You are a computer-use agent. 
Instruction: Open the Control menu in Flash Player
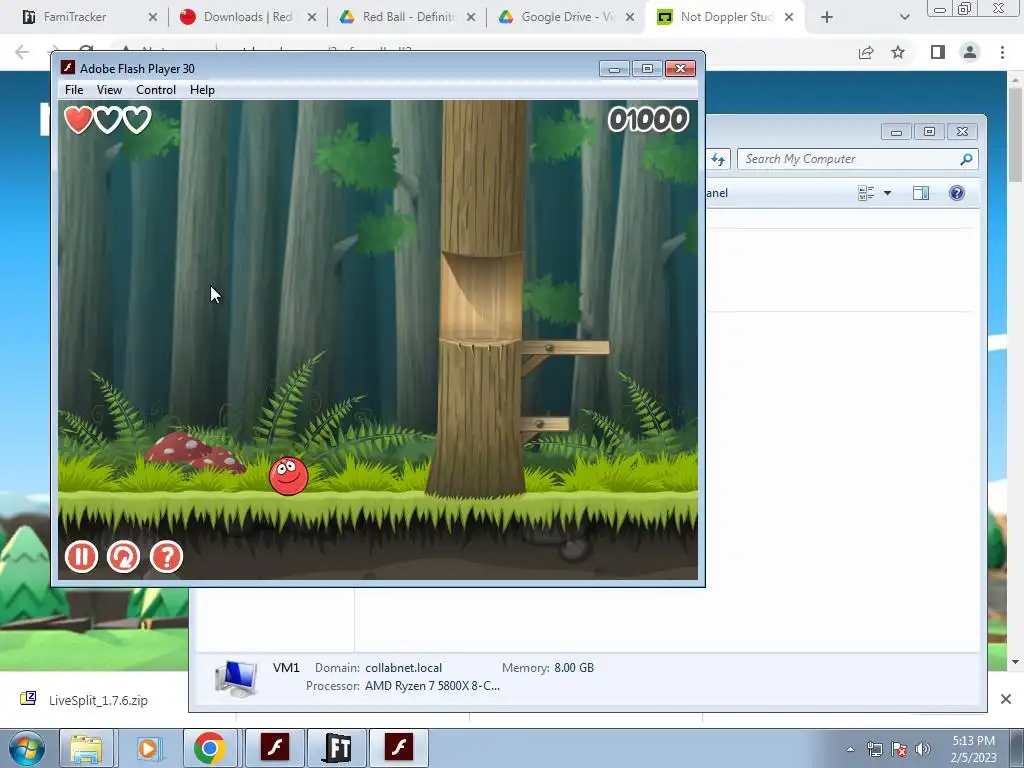(155, 89)
